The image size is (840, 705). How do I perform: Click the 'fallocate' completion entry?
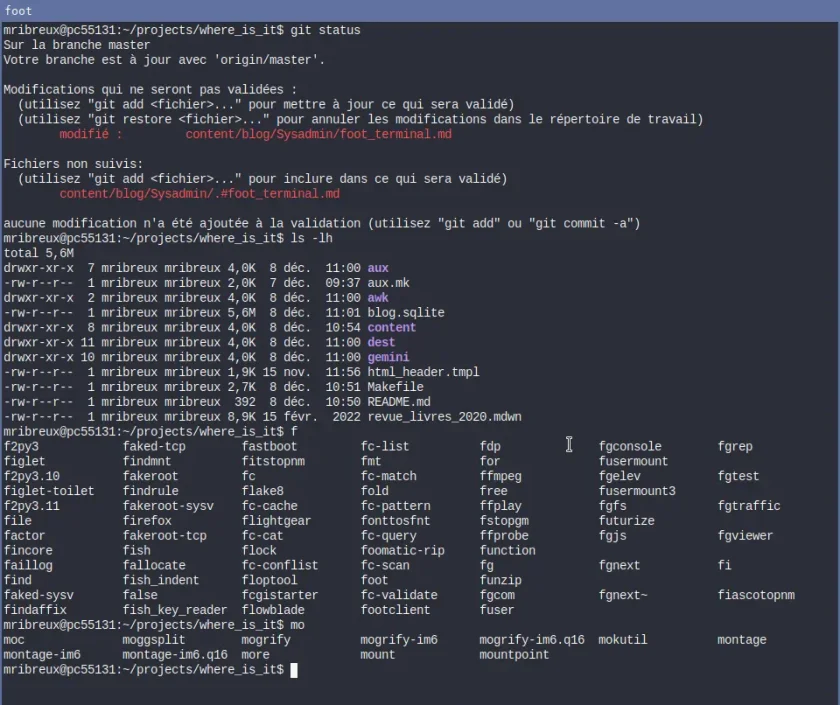[x=154, y=566]
